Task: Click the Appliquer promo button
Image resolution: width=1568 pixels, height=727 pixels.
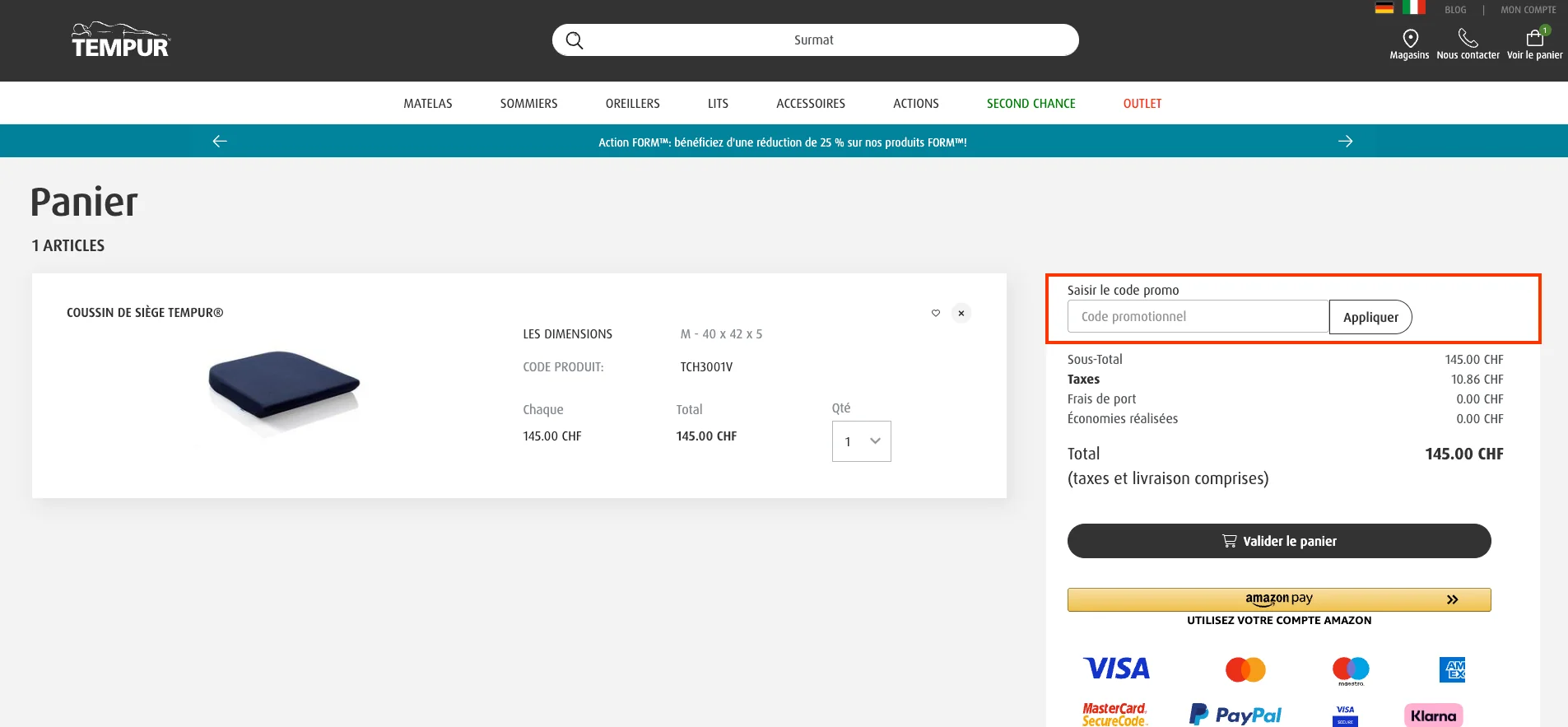Action: [x=1370, y=317]
